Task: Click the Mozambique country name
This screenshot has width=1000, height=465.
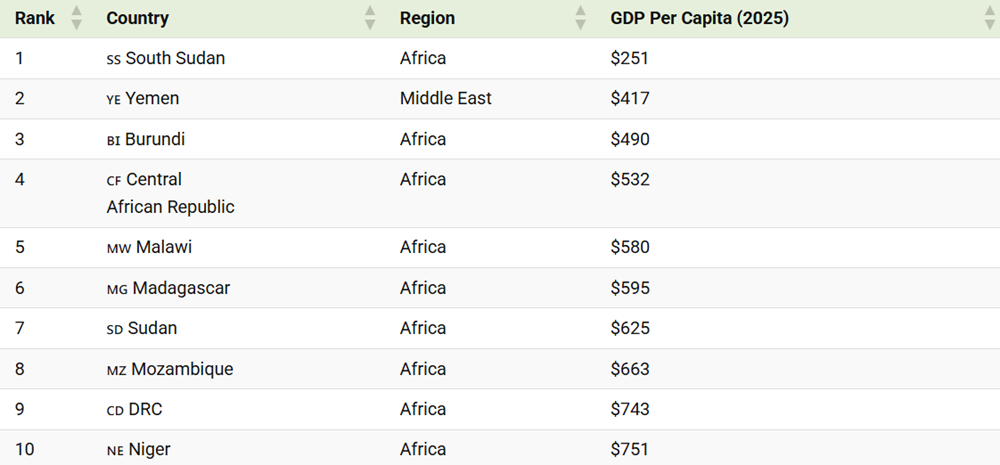Action: [182, 369]
